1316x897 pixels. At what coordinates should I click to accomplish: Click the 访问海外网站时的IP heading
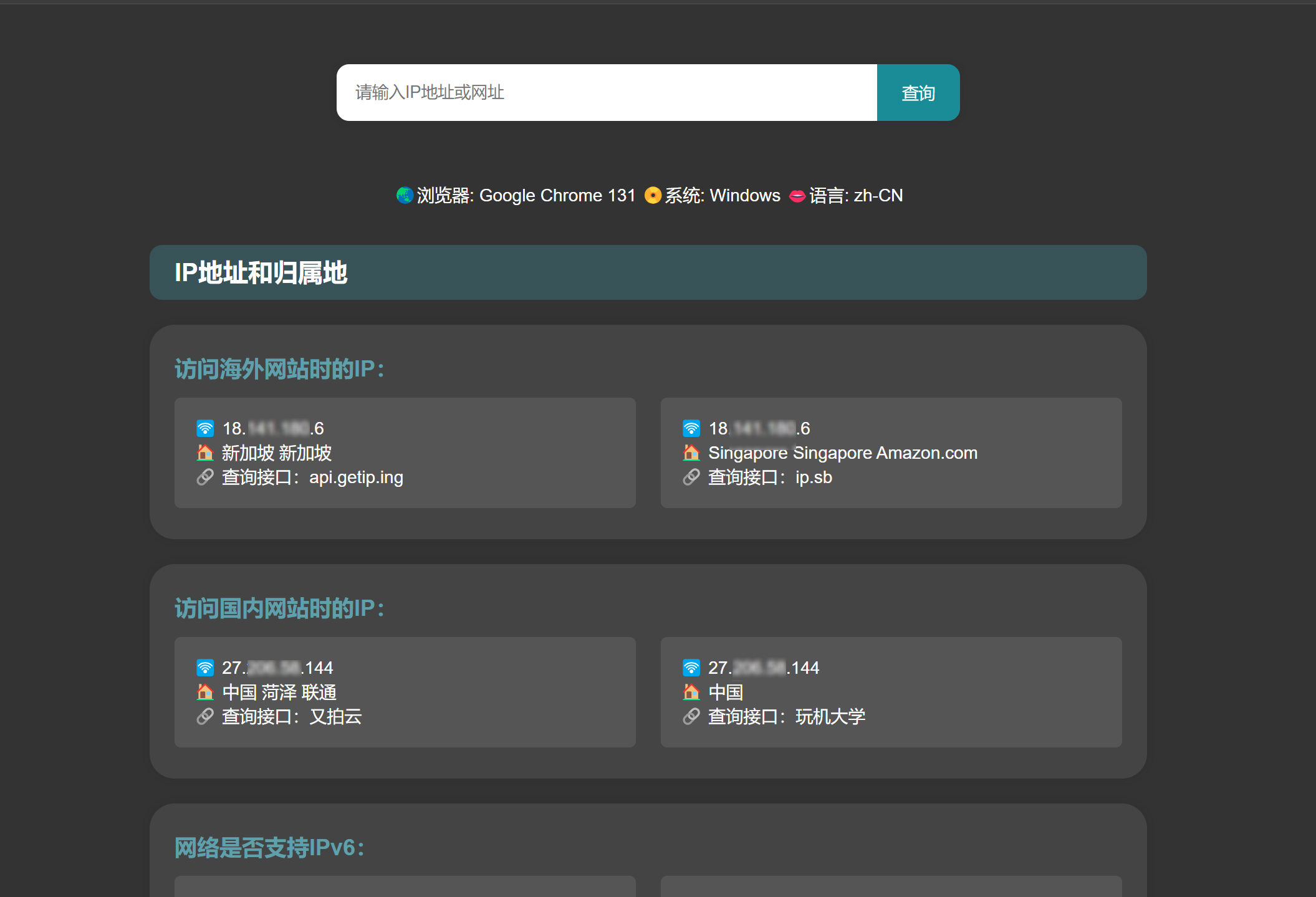tap(279, 369)
